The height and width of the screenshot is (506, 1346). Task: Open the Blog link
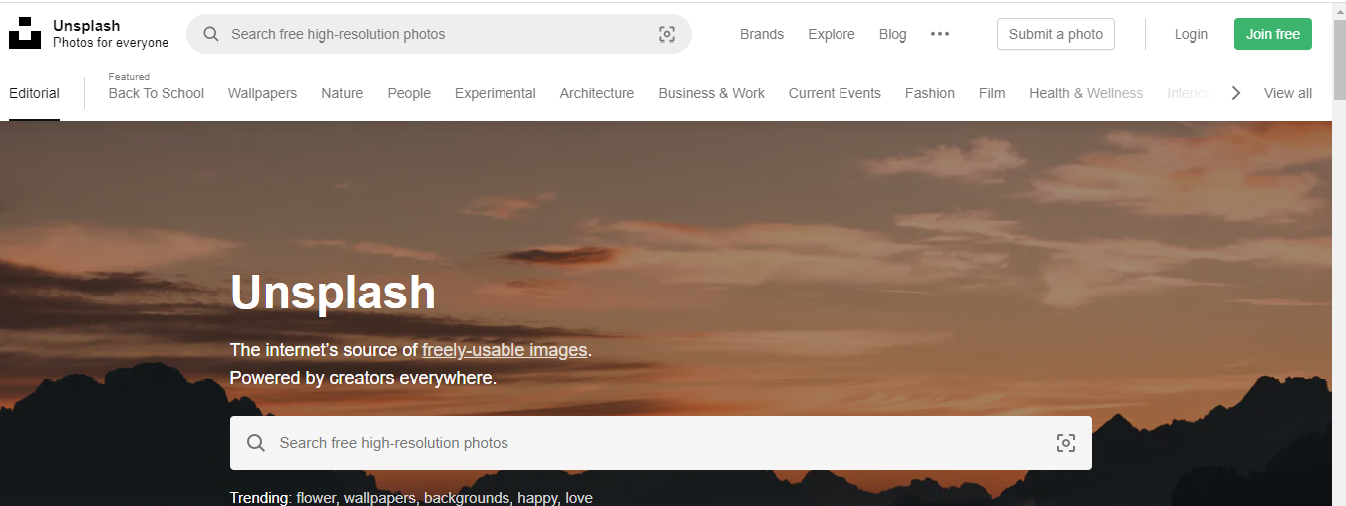click(893, 34)
